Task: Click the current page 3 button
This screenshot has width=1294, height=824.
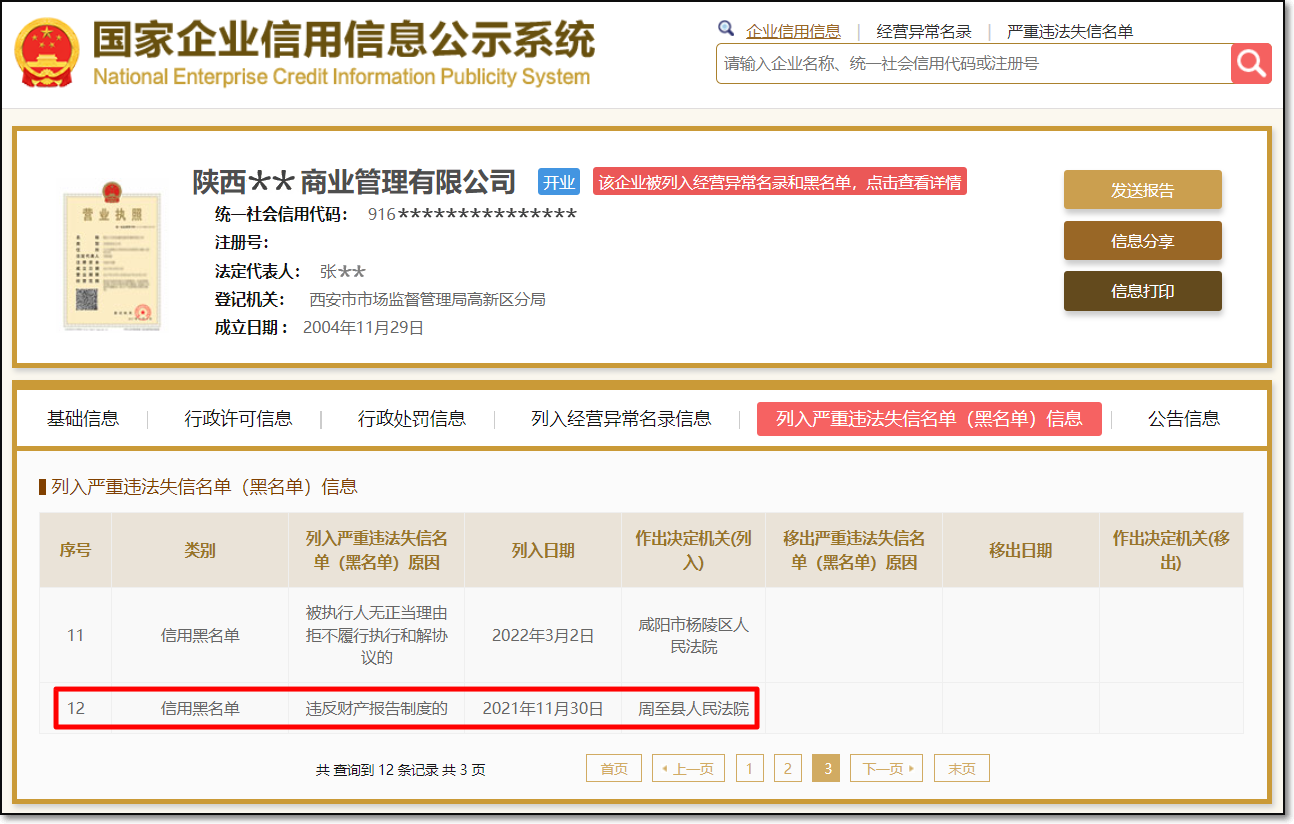Action: pyautogui.click(x=826, y=768)
